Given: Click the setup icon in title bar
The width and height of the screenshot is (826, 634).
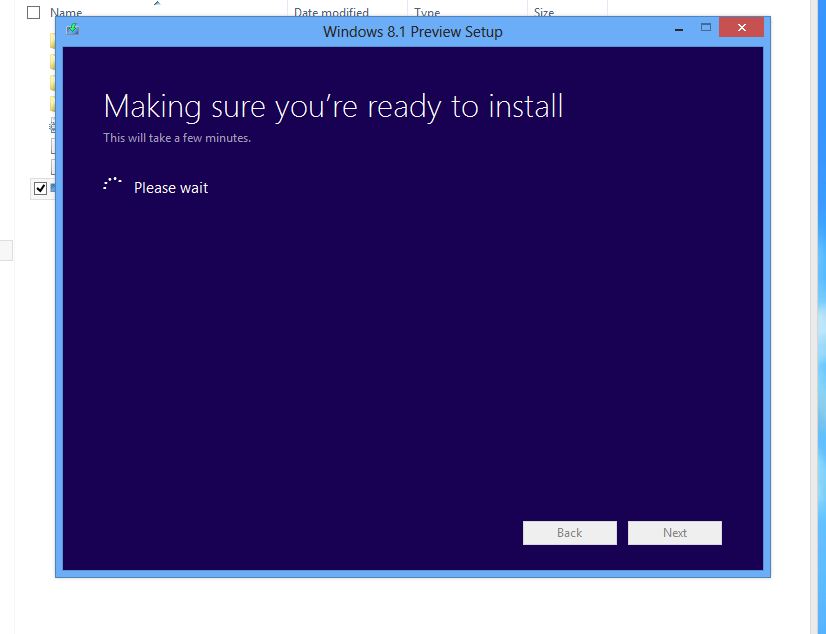Looking at the screenshot, I should 73,29.
